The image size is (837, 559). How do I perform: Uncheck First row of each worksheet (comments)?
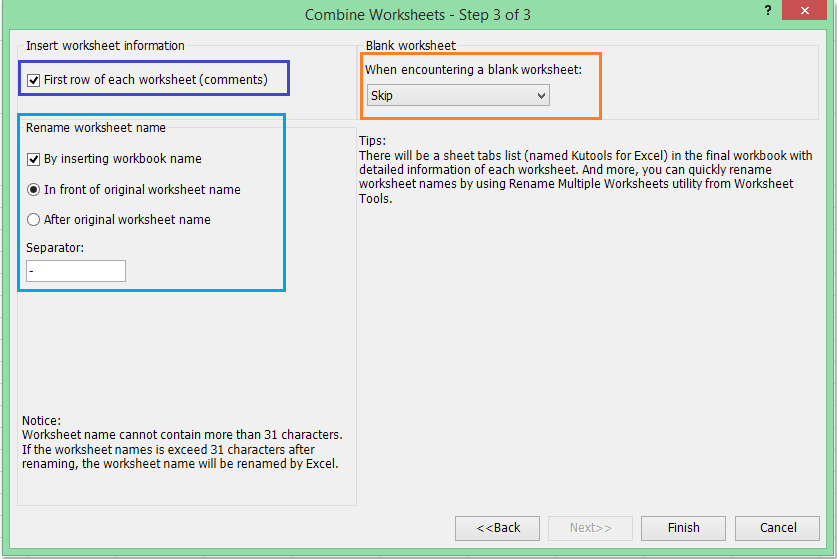(x=35, y=79)
